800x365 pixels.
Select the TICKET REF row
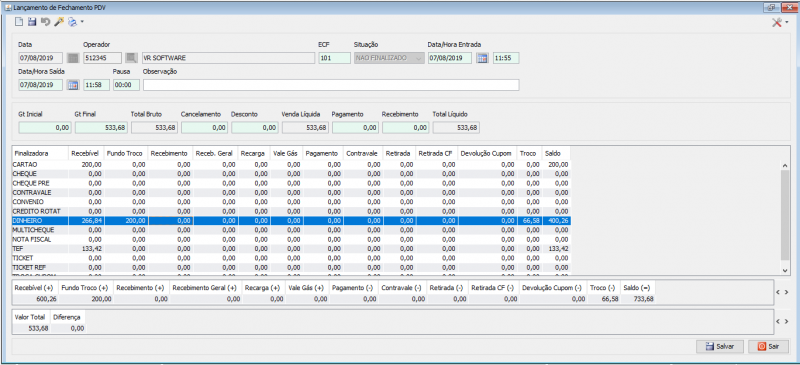pos(291,267)
